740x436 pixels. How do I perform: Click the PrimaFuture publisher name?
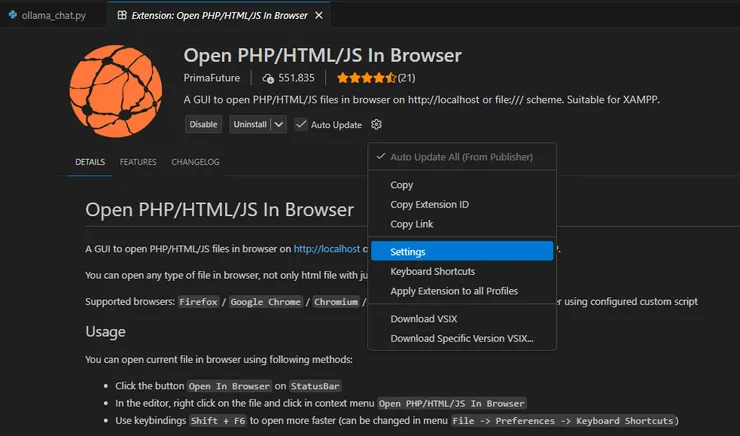click(212, 78)
